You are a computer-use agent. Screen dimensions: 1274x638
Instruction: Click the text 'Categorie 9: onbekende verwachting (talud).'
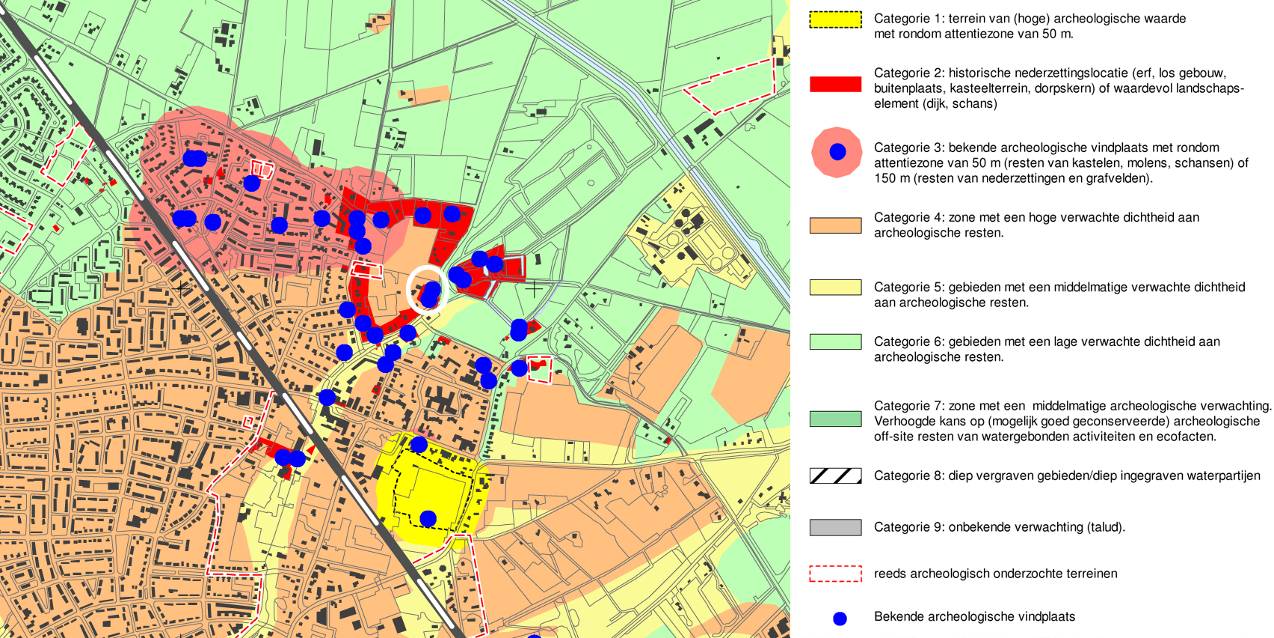(999, 527)
